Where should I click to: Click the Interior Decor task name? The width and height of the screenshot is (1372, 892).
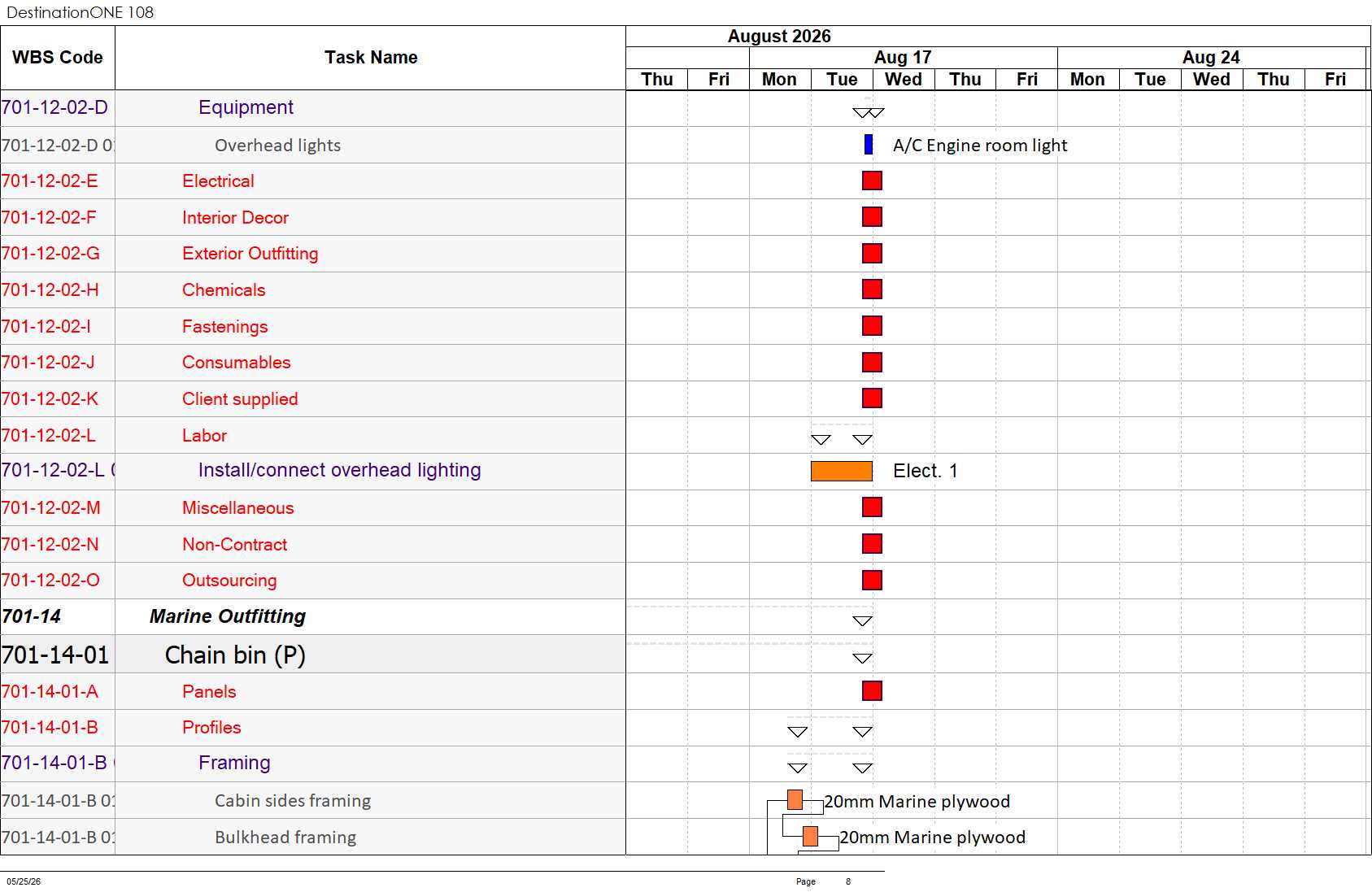pos(235,218)
